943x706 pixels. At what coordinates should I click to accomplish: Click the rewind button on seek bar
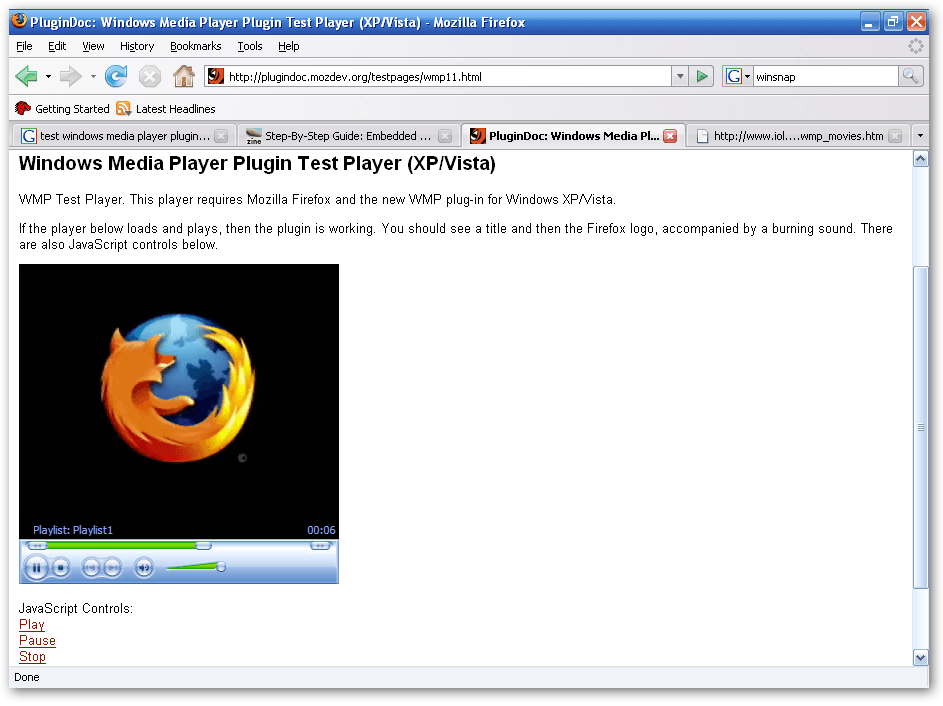click(x=37, y=545)
